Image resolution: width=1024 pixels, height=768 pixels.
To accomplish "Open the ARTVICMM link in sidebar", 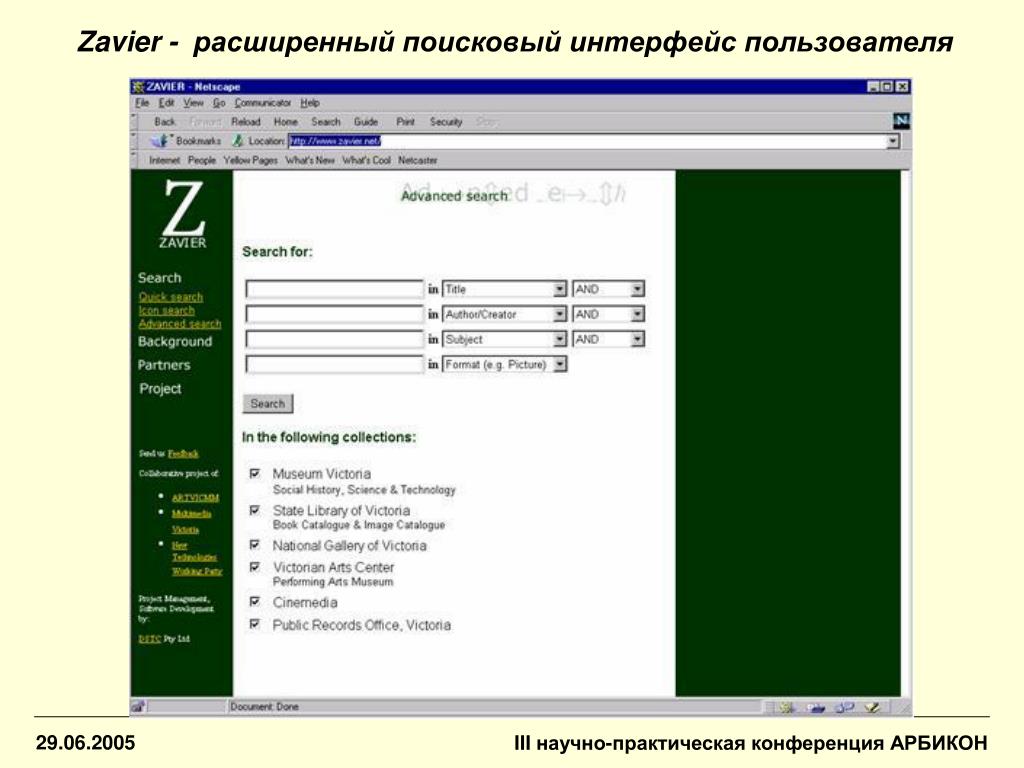I will coord(195,498).
